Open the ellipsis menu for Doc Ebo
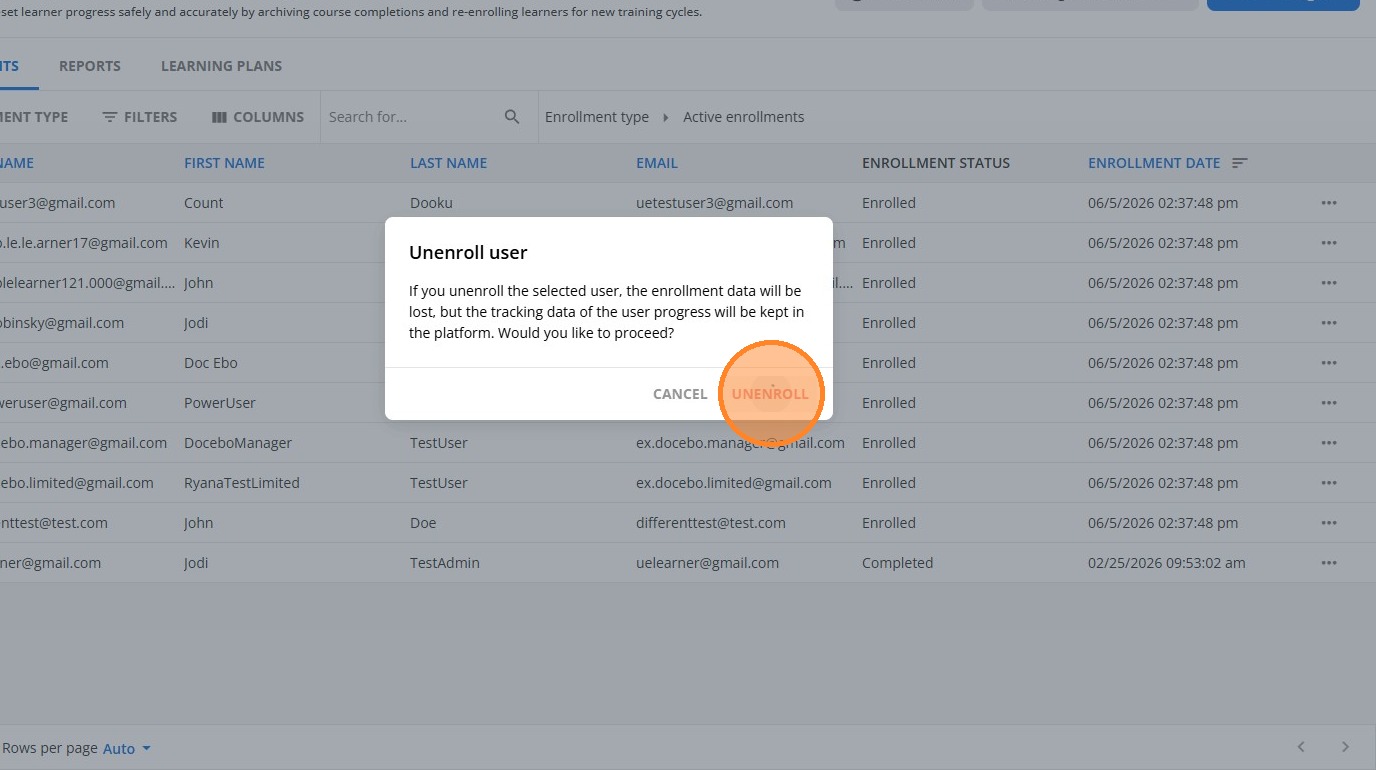This screenshot has width=1376, height=770. 1329,363
